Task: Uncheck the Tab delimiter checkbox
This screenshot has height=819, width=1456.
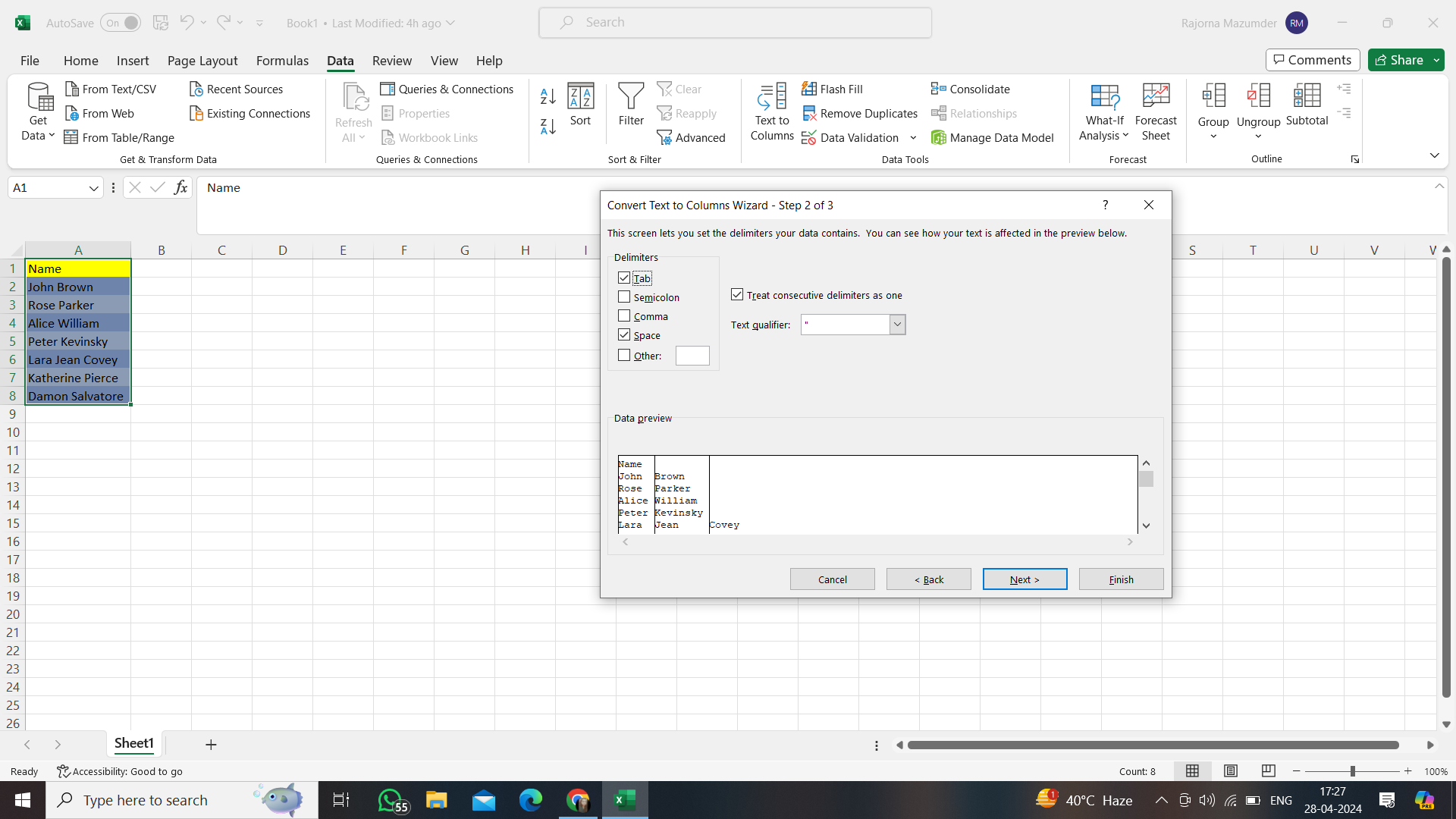Action: 624,278
